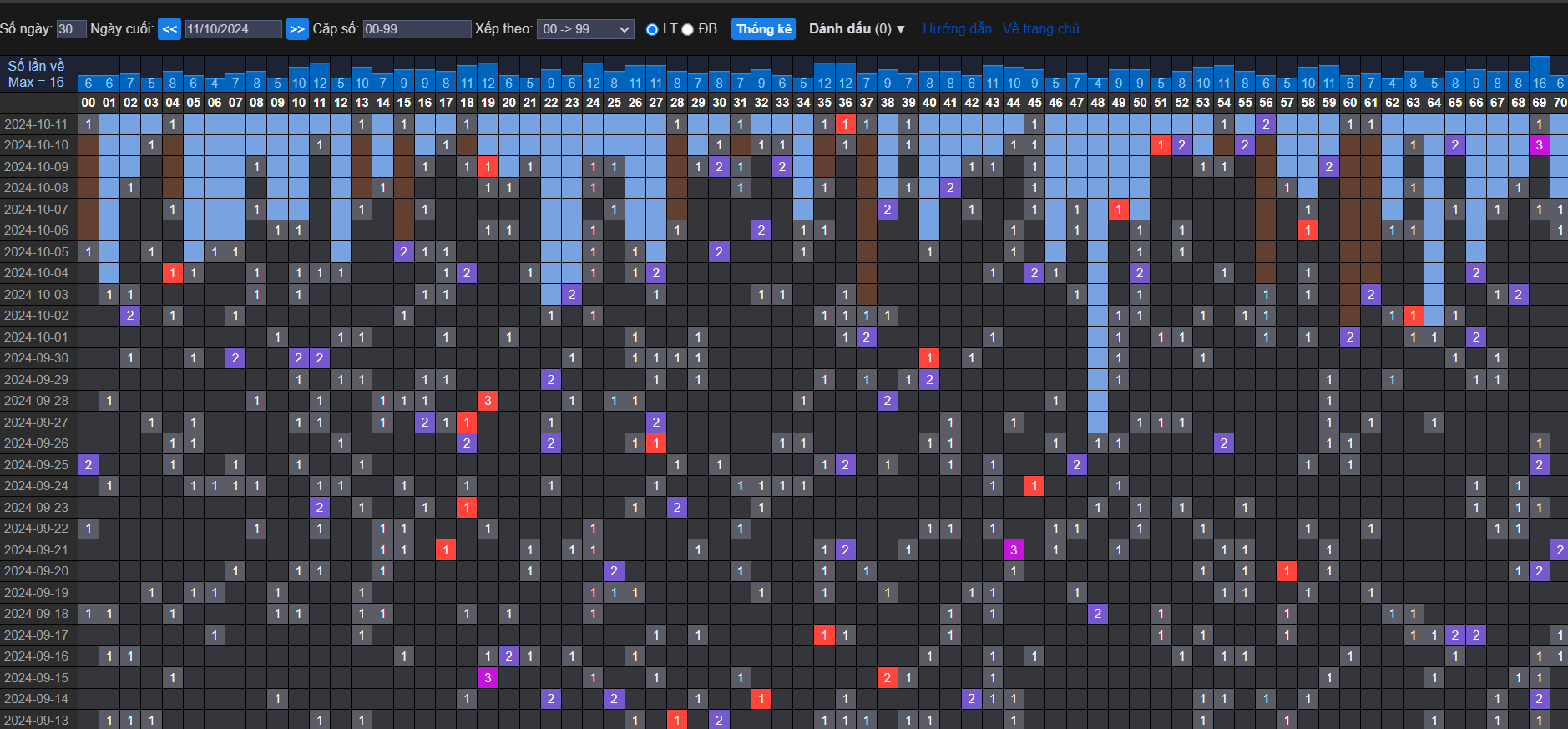Click column header 58
This screenshot has width=1568, height=729.
pos(1308,103)
